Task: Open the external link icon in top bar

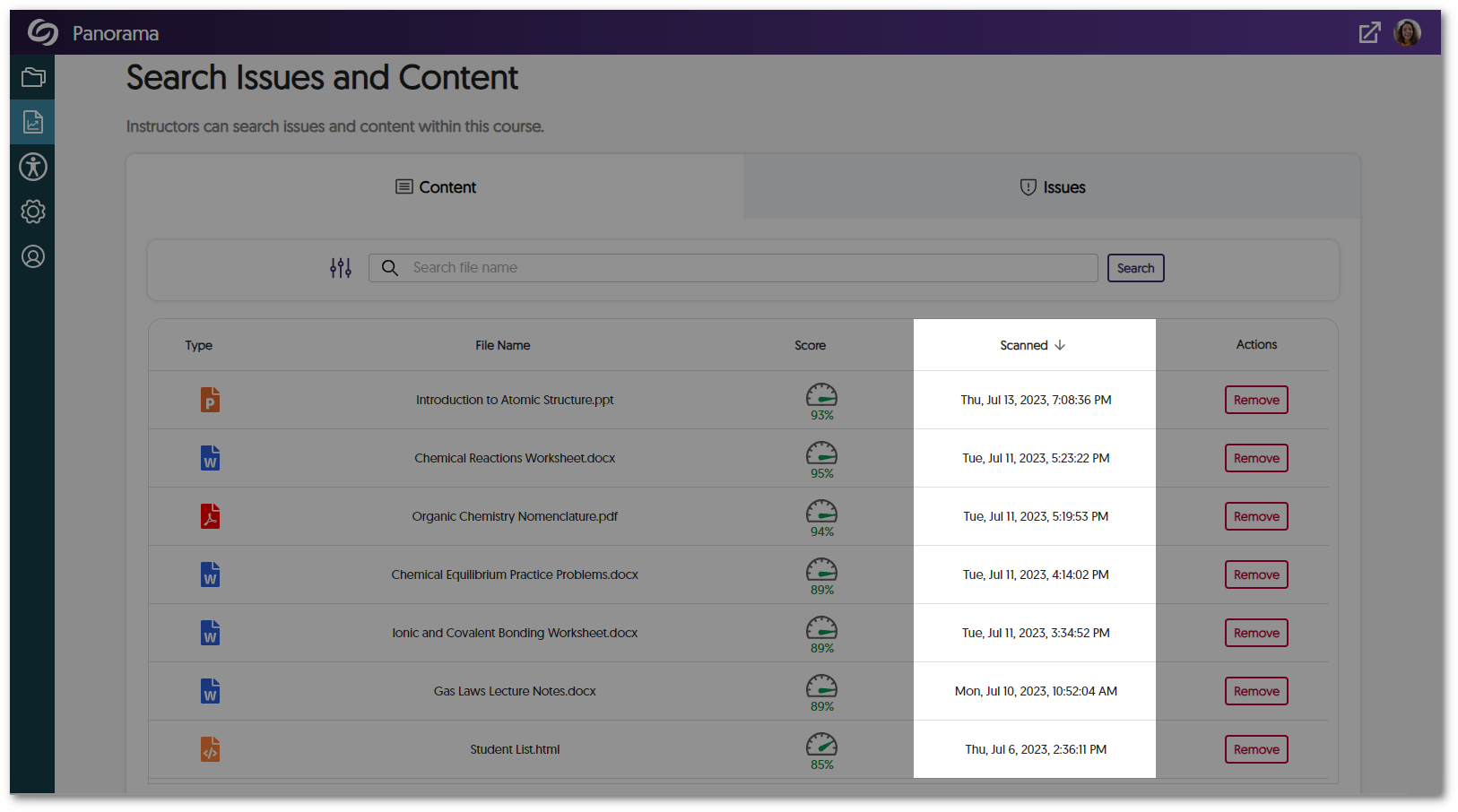Action: click(x=1369, y=32)
